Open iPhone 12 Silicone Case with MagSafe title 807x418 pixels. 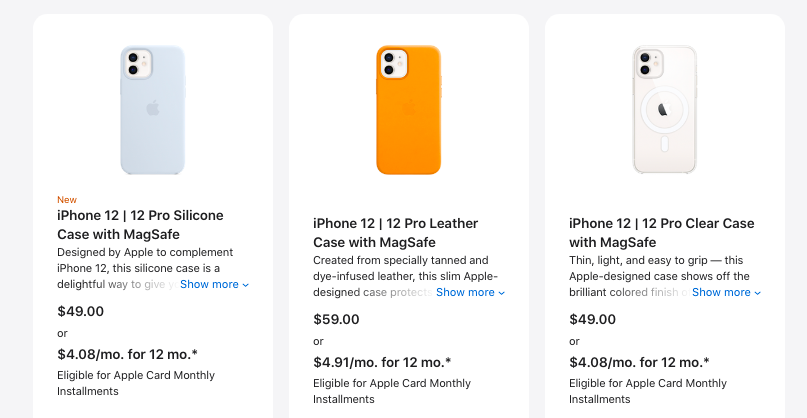[141, 225]
